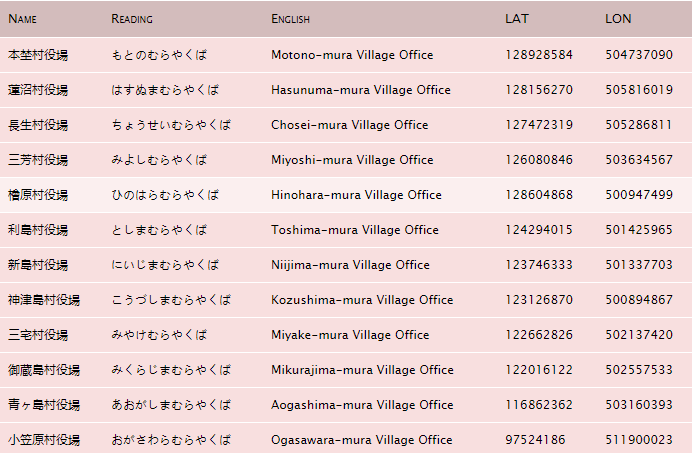Click Aogashima-mura Village Office text
This screenshot has height=453, width=692.
point(362,405)
